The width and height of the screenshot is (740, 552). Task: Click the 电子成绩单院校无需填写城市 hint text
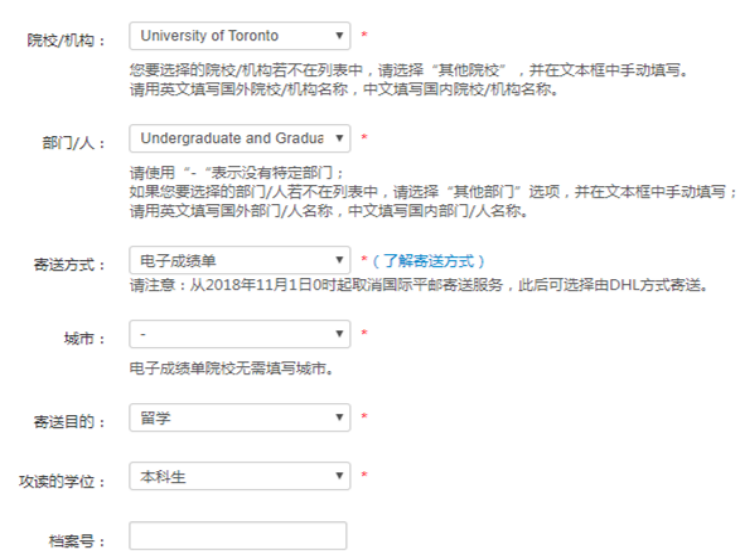pos(231,367)
